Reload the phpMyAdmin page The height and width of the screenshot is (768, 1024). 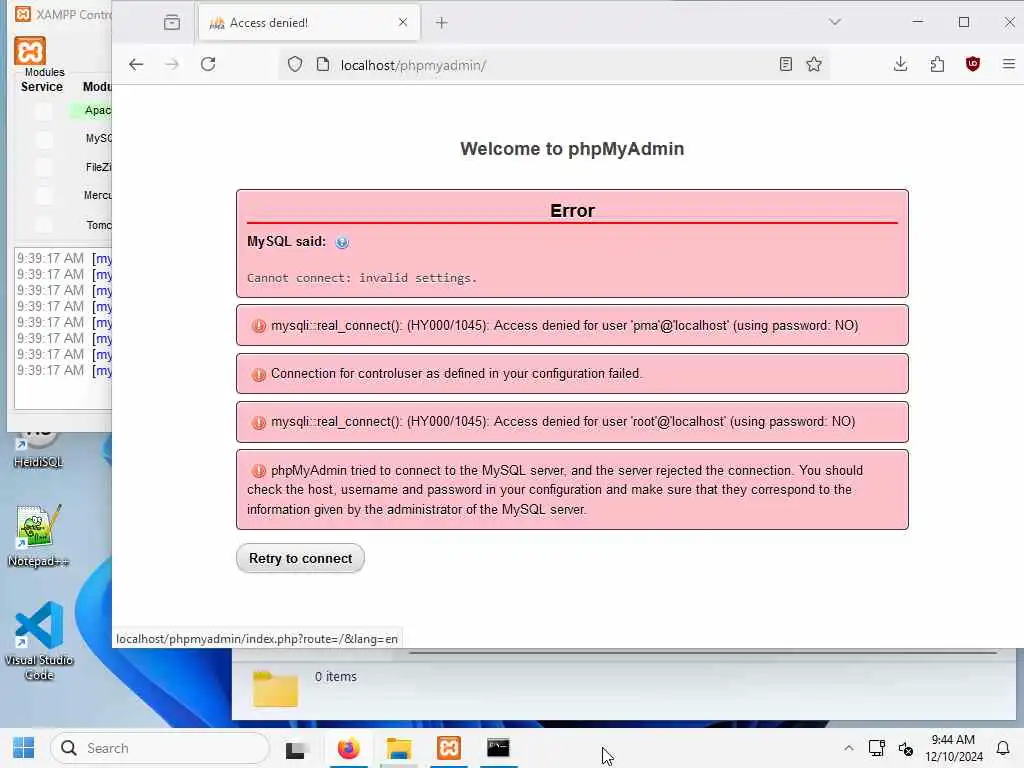208,64
